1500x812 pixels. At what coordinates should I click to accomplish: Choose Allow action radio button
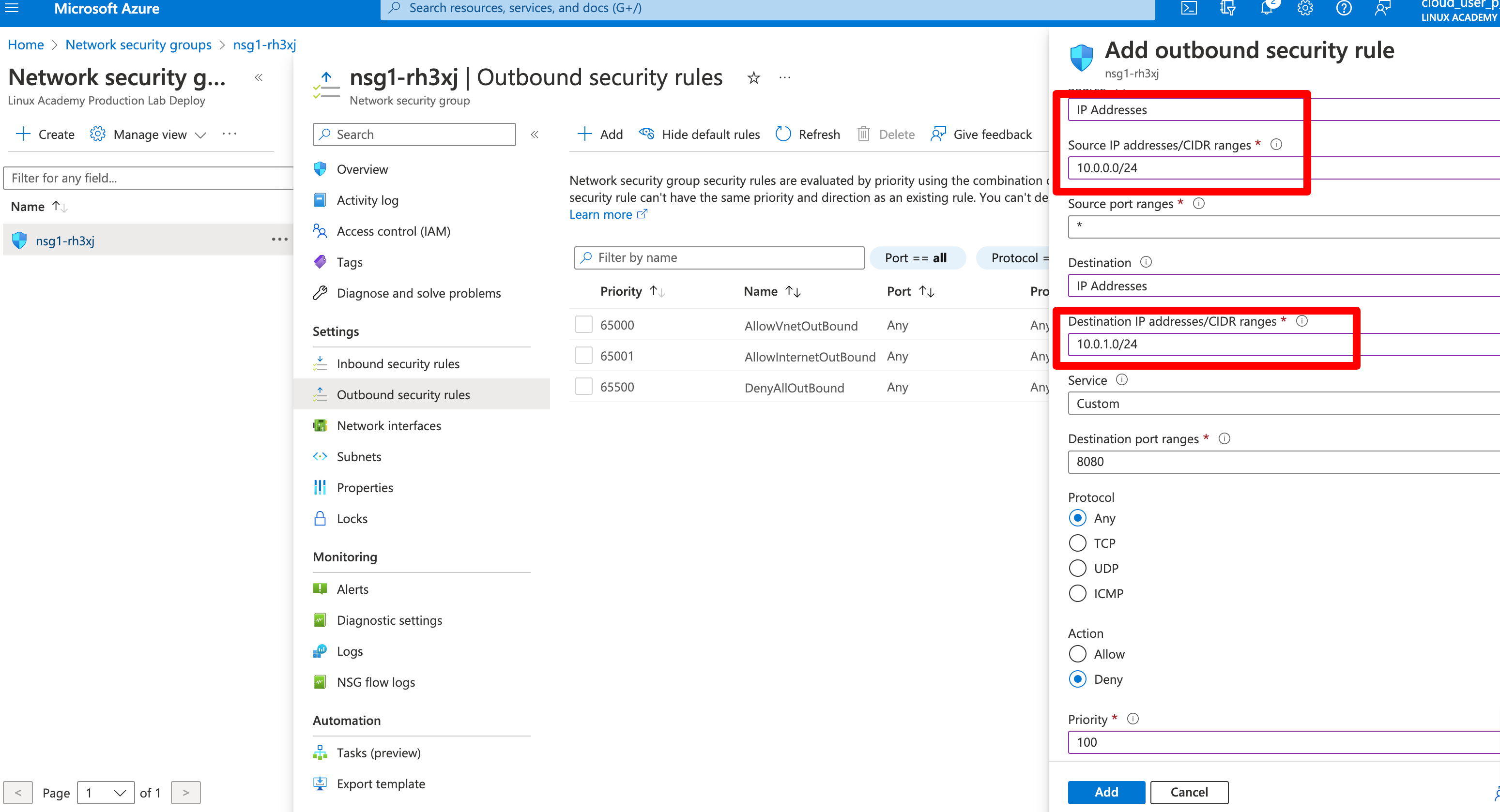click(x=1077, y=653)
